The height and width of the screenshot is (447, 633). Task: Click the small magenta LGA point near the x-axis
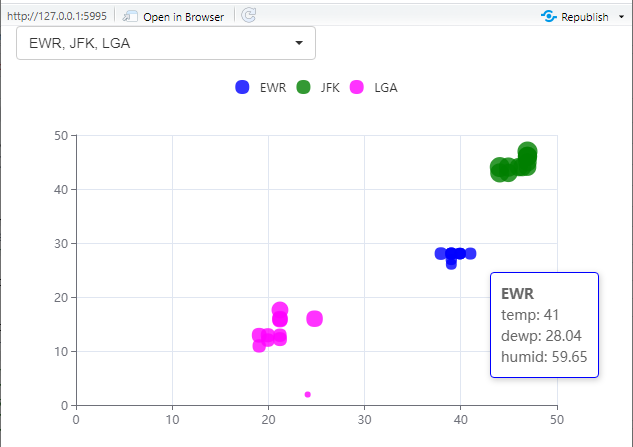(x=308, y=395)
